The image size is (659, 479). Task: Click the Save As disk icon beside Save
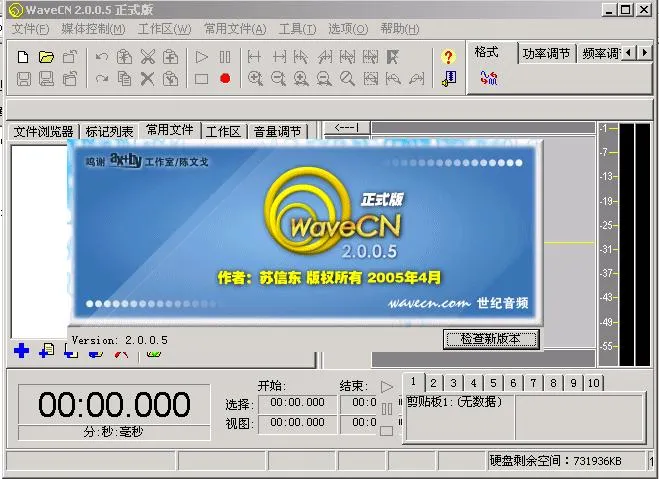coord(46,79)
